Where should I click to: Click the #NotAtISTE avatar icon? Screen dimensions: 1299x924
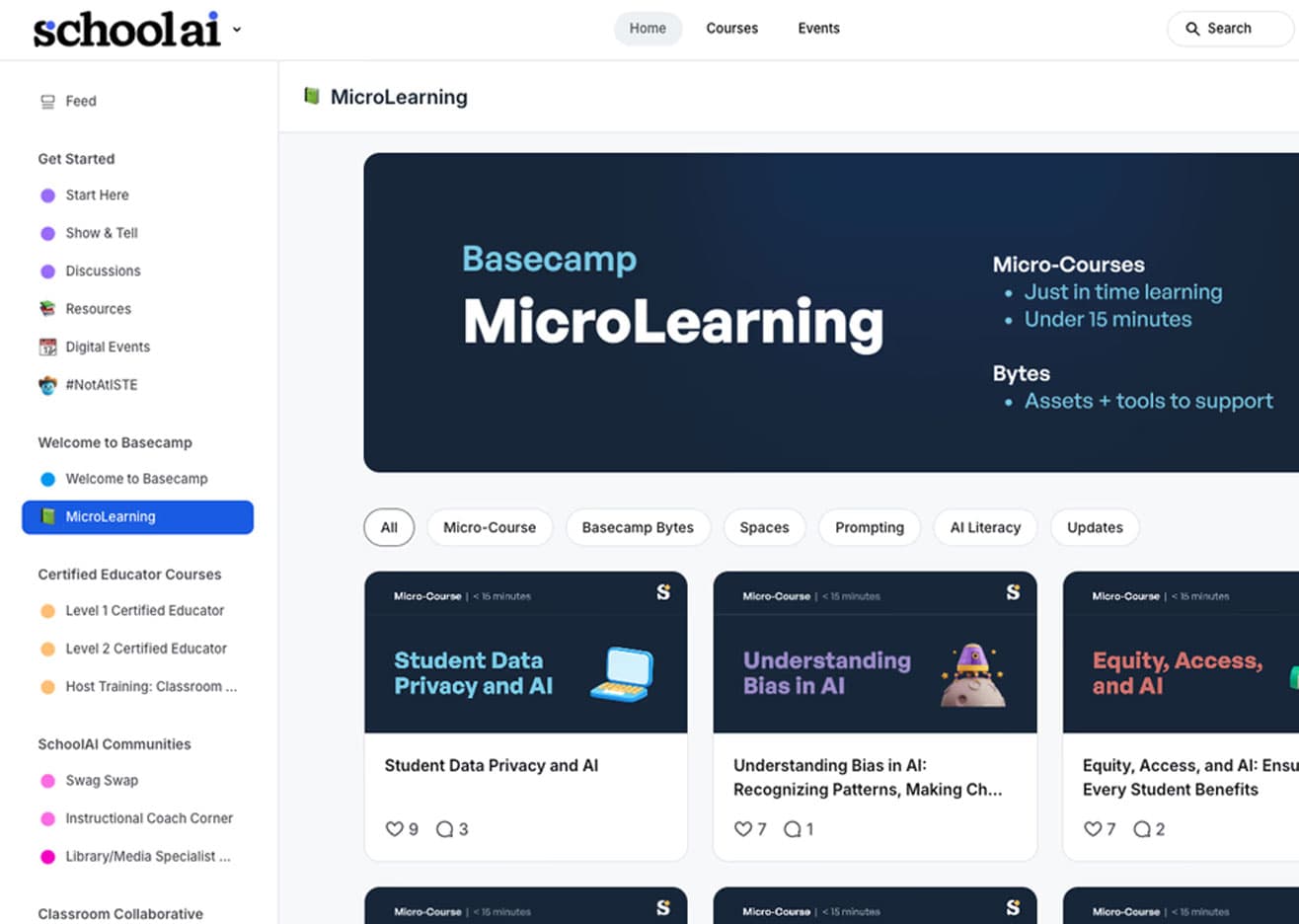[47, 385]
